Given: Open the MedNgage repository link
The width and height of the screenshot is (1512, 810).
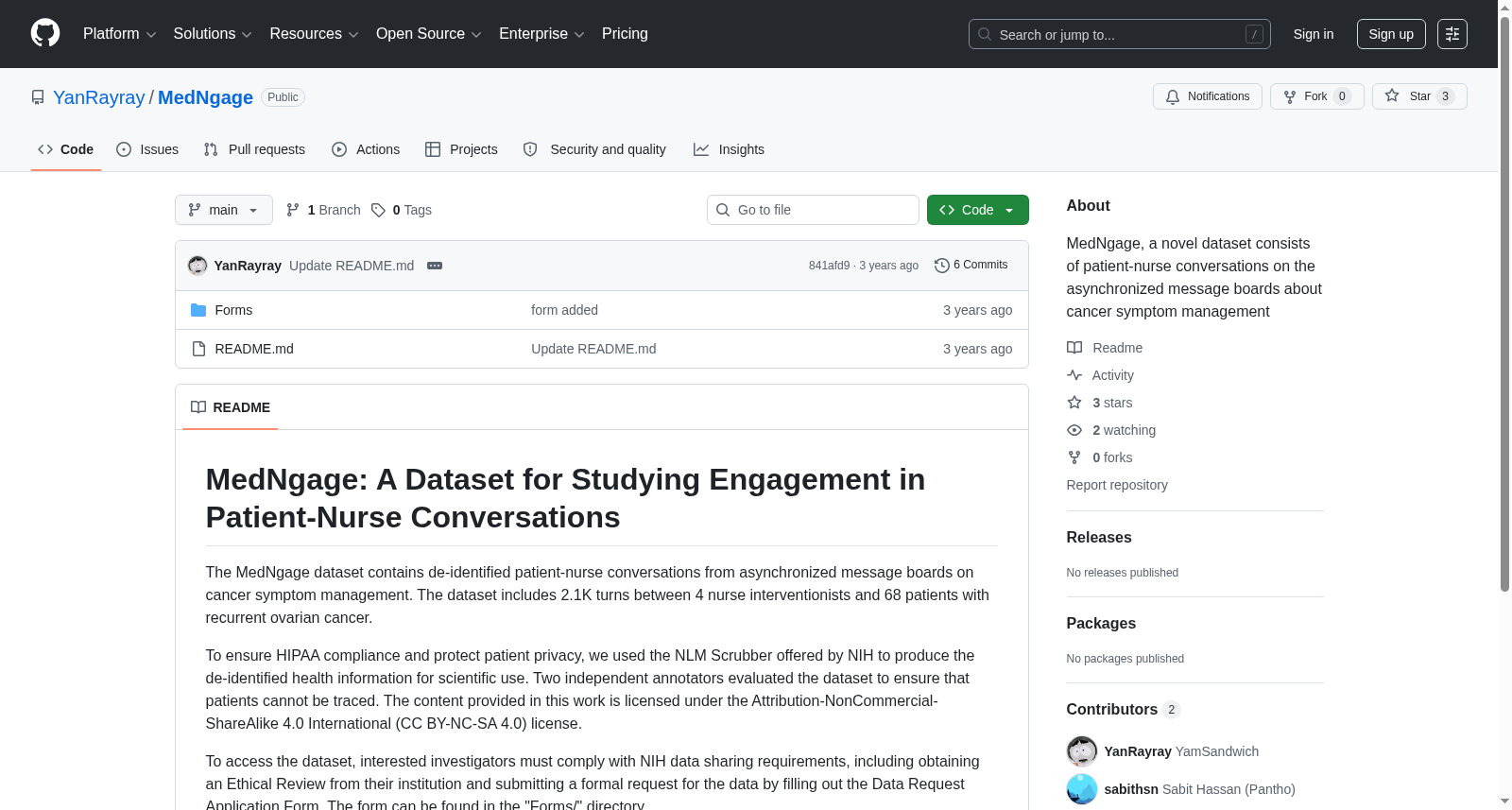Looking at the screenshot, I should pyautogui.click(x=205, y=97).
